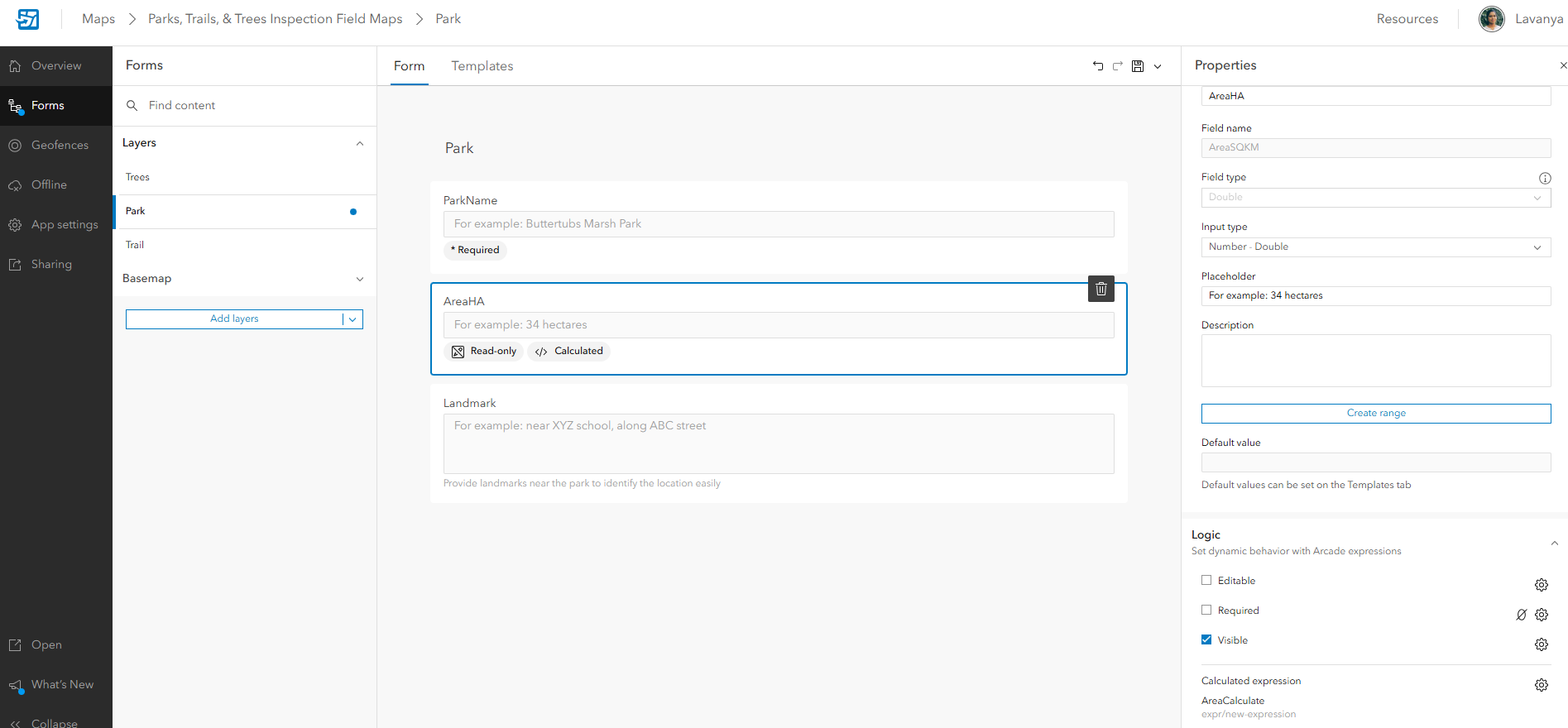The width and height of the screenshot is (1568, 728).
Task: Click the AreaCalculate expression name
Action: [1233, 701]
